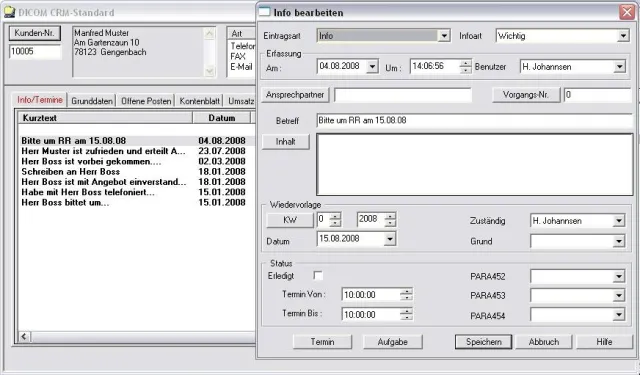
Task: Click the DICOM CRM-Standard window icon
Action: pos(9,12)
